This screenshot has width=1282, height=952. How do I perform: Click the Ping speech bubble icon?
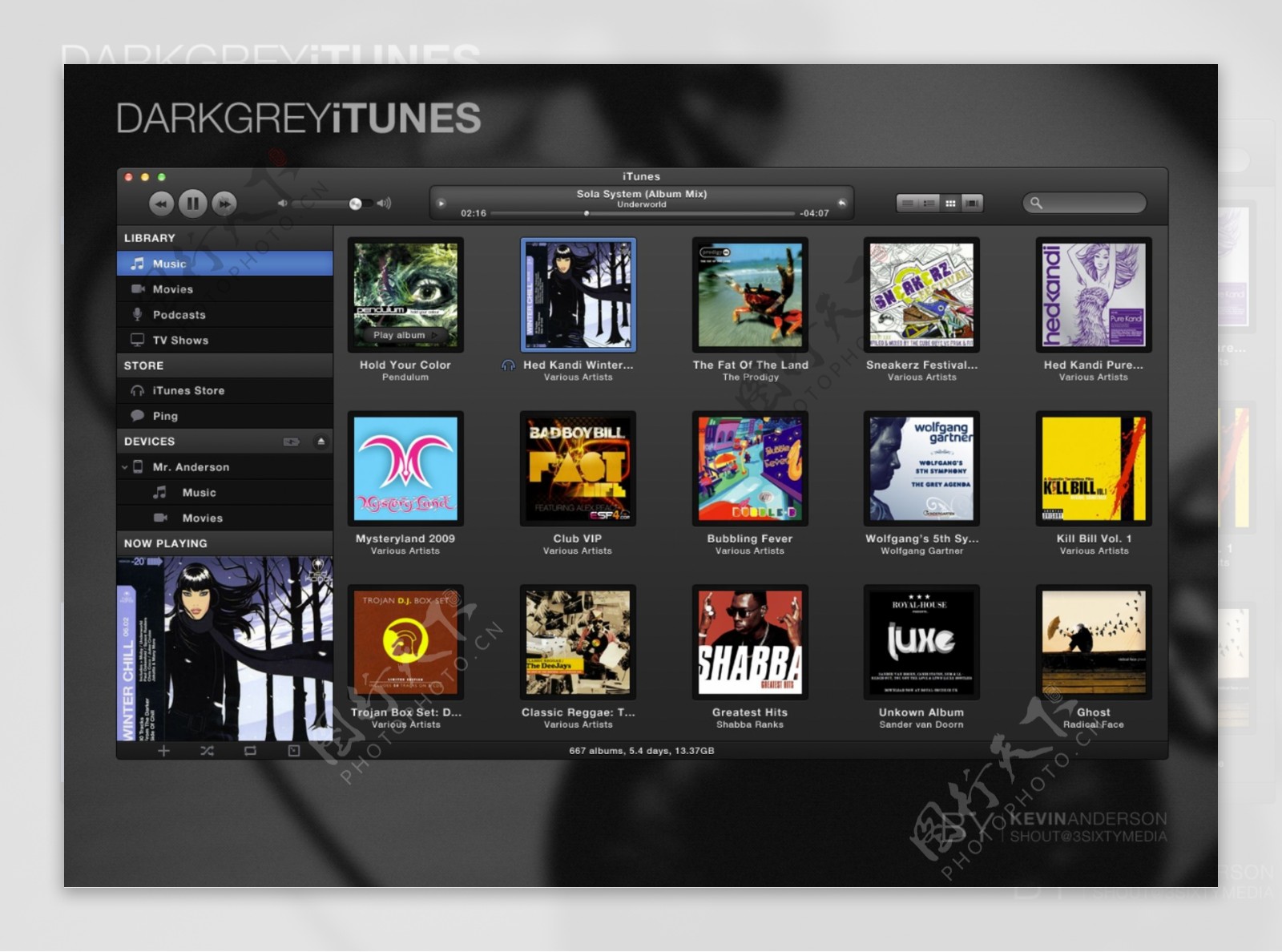click(138, 416)
